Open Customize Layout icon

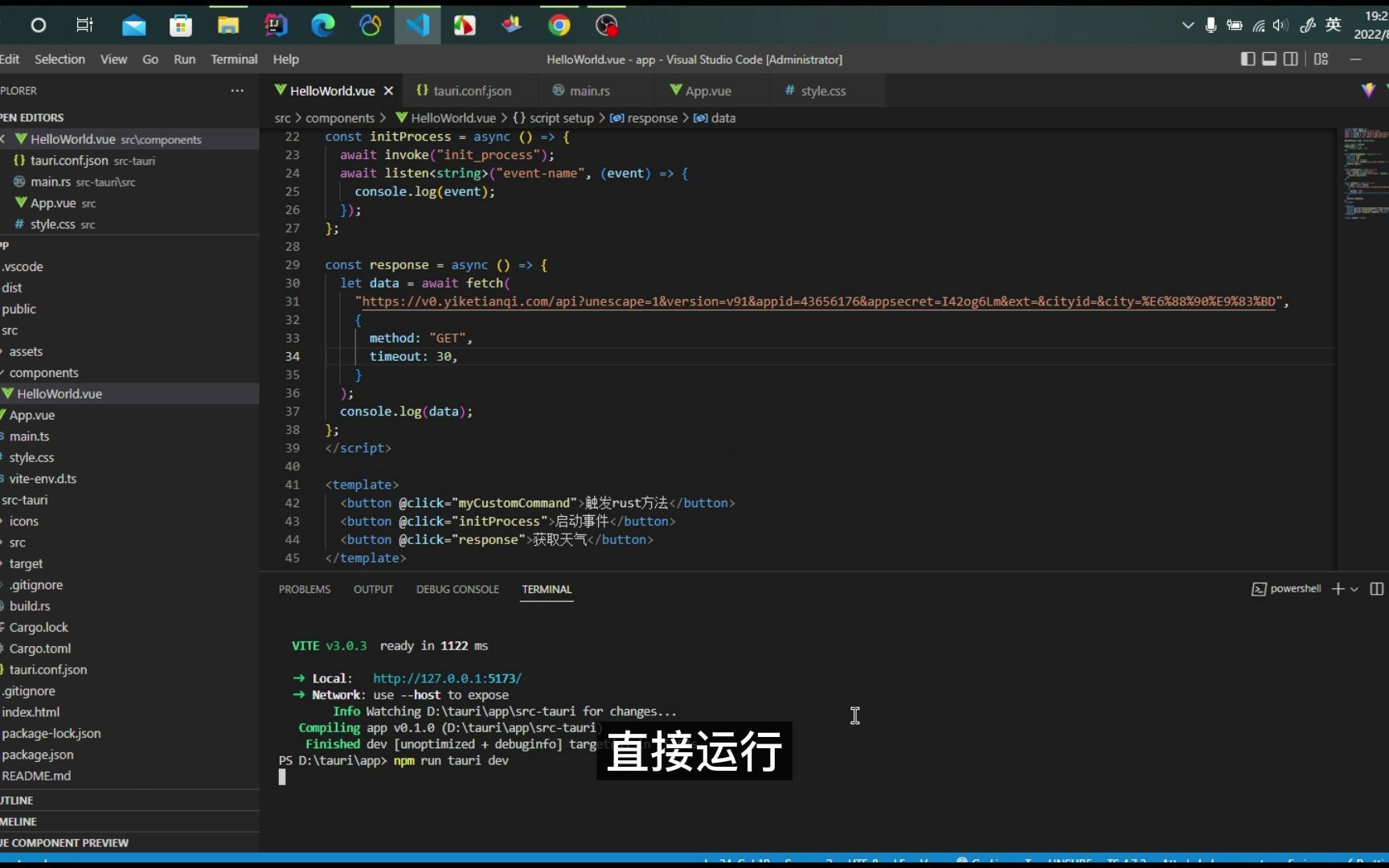pos(1321,59)
